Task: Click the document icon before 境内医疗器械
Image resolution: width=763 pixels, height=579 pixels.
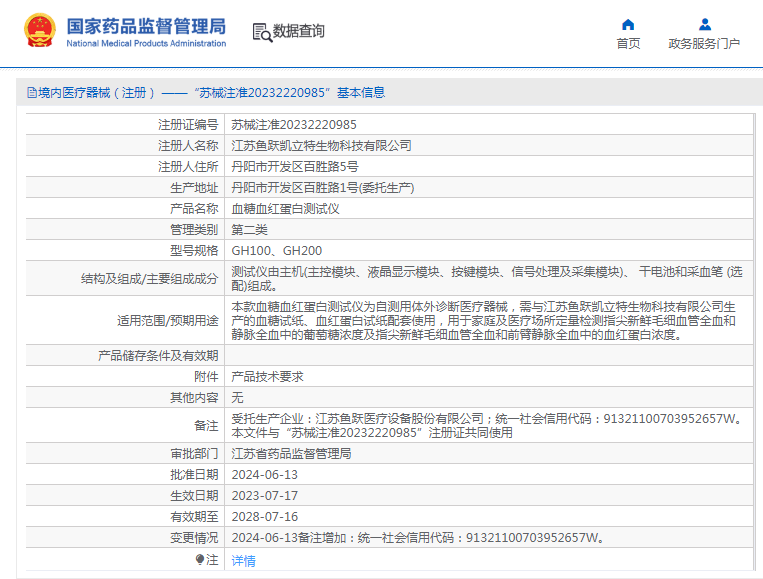Action: (31, 93)
